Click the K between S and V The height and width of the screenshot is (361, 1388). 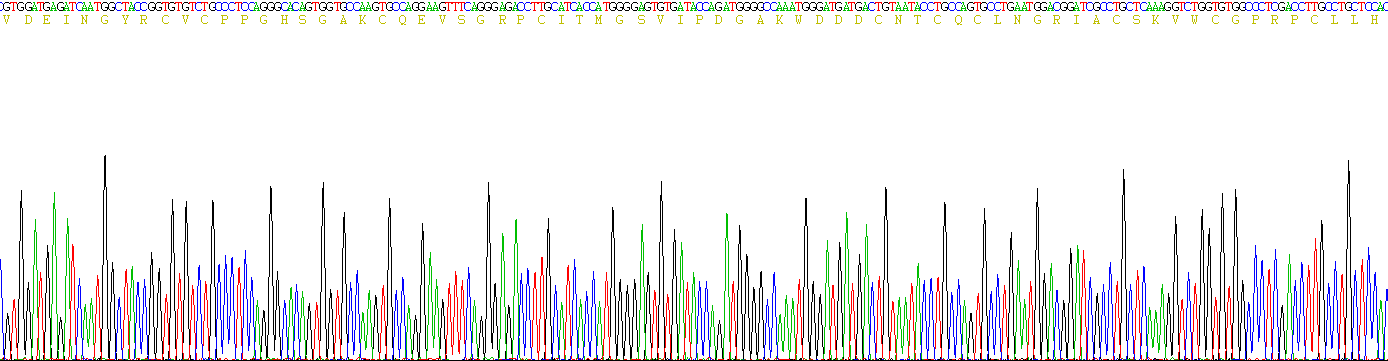(x=1155, y=20)
